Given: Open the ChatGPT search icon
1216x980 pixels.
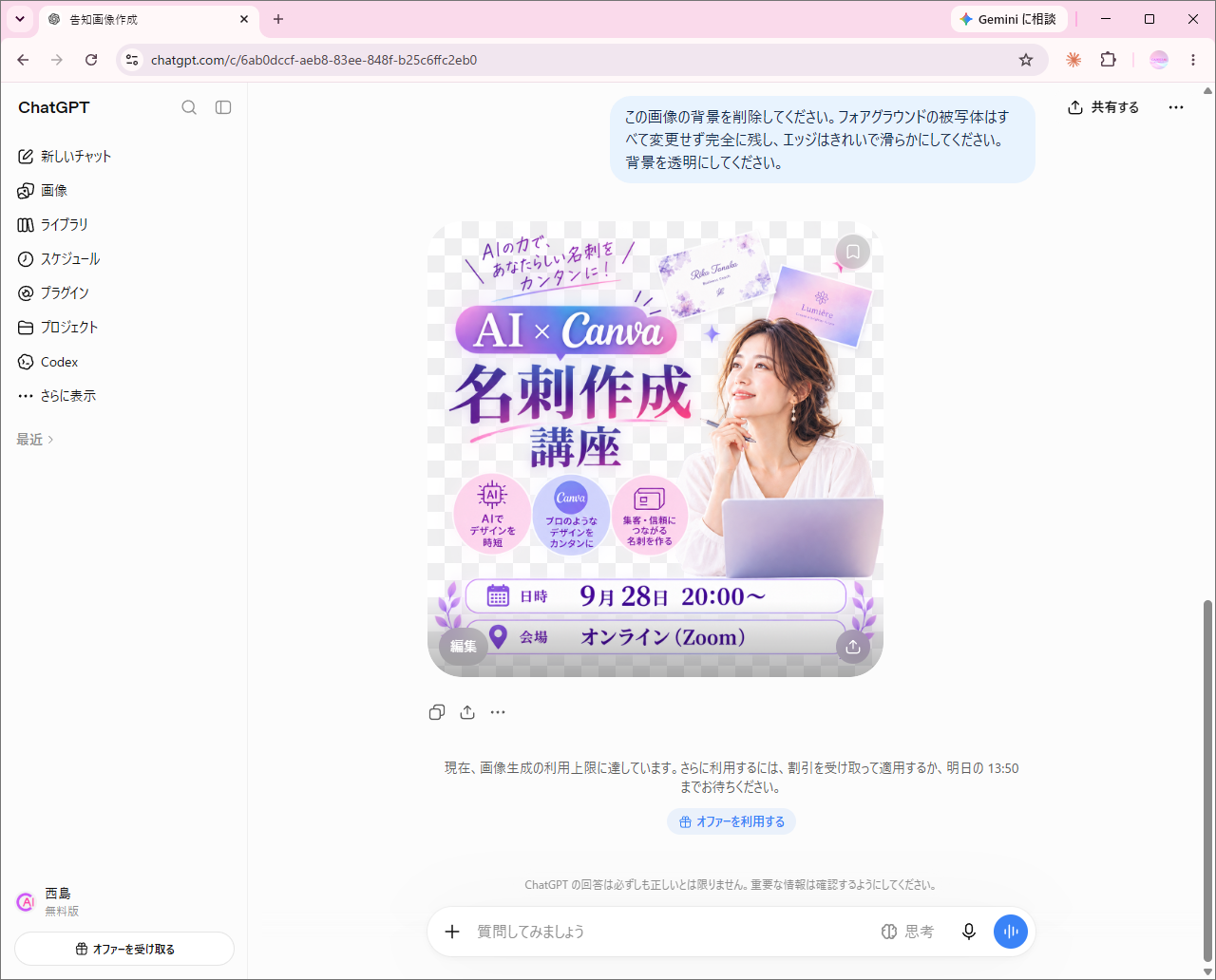Looking at the screenshot, I should point(189,107).
